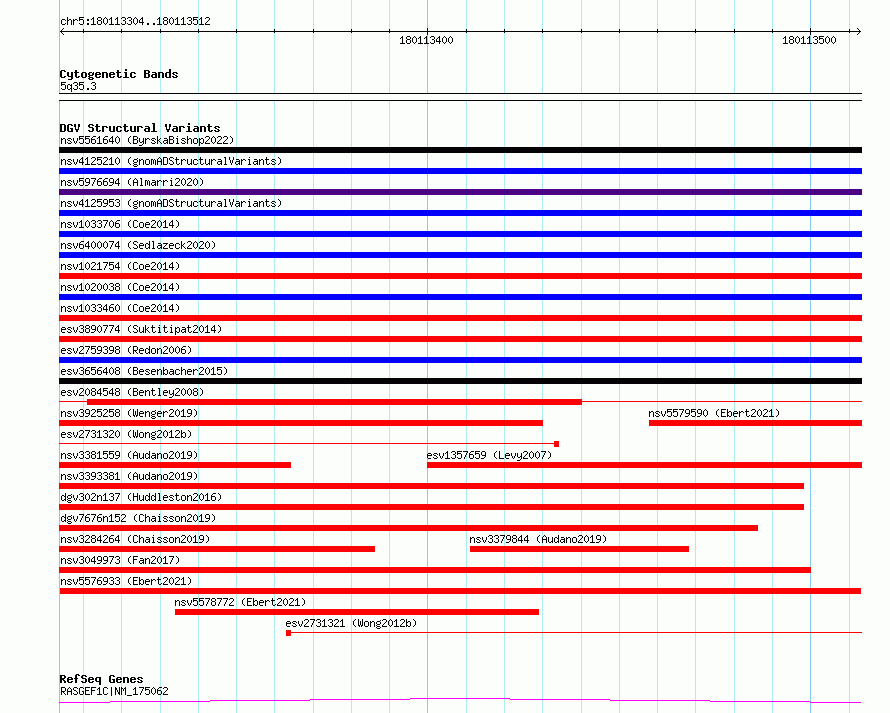Open esv1357659 (Levy2007) label
The width and height of the screenshot is (890, 713).
click(489, 455)
